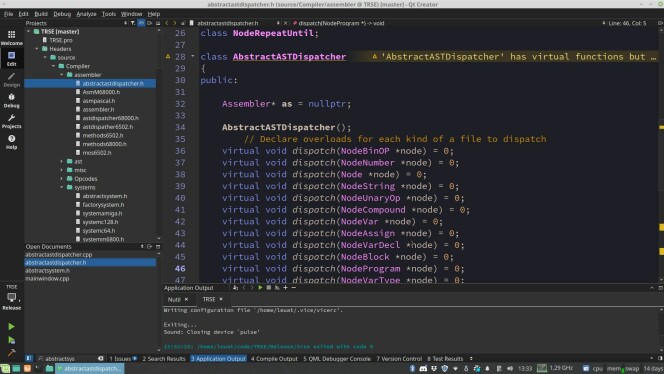Switch to Edit mode in sidebar
This screenshot has width=664, height=374.
[x=11, y=58]
